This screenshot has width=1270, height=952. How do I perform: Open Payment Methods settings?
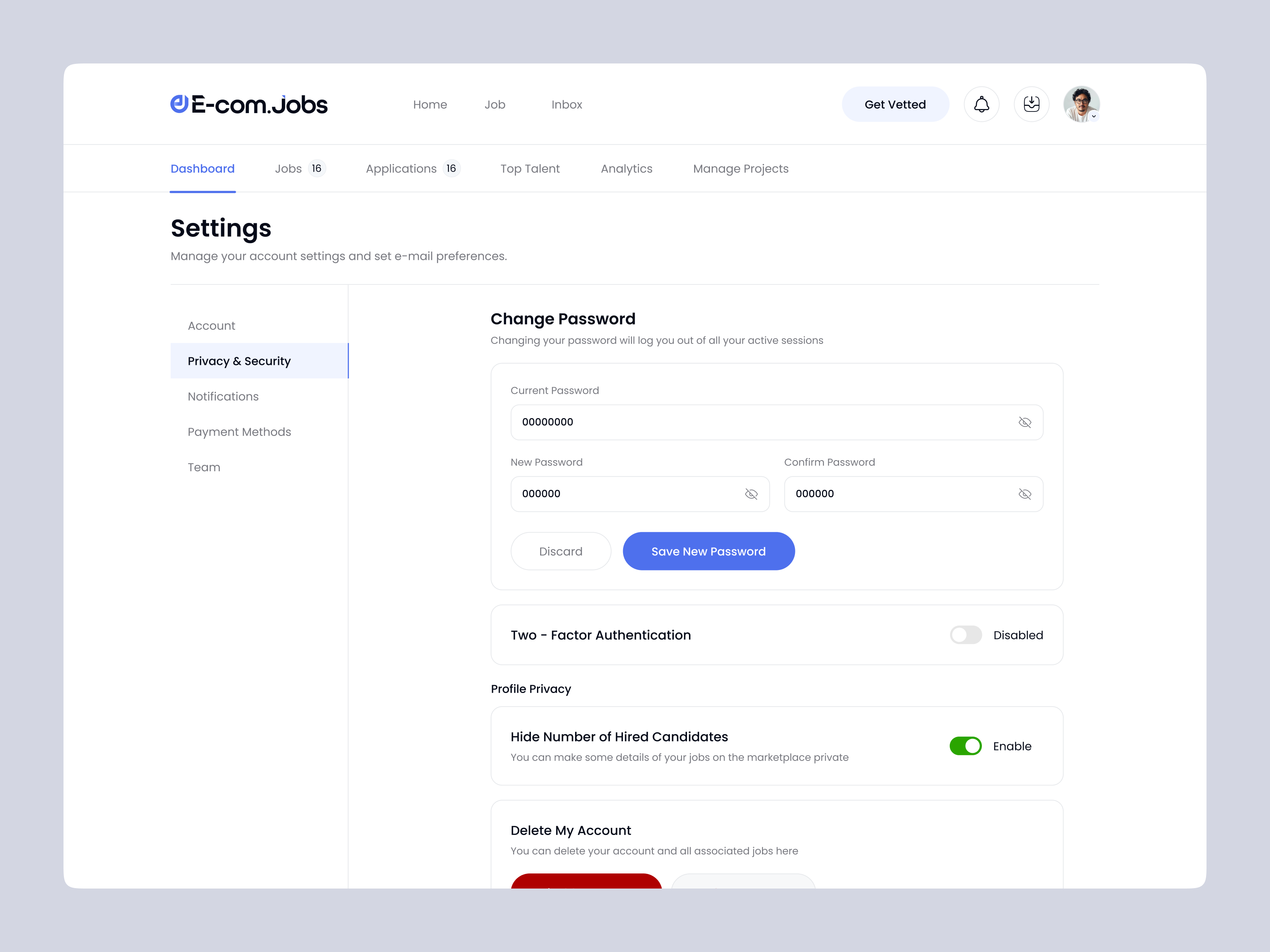pos(239,432)
